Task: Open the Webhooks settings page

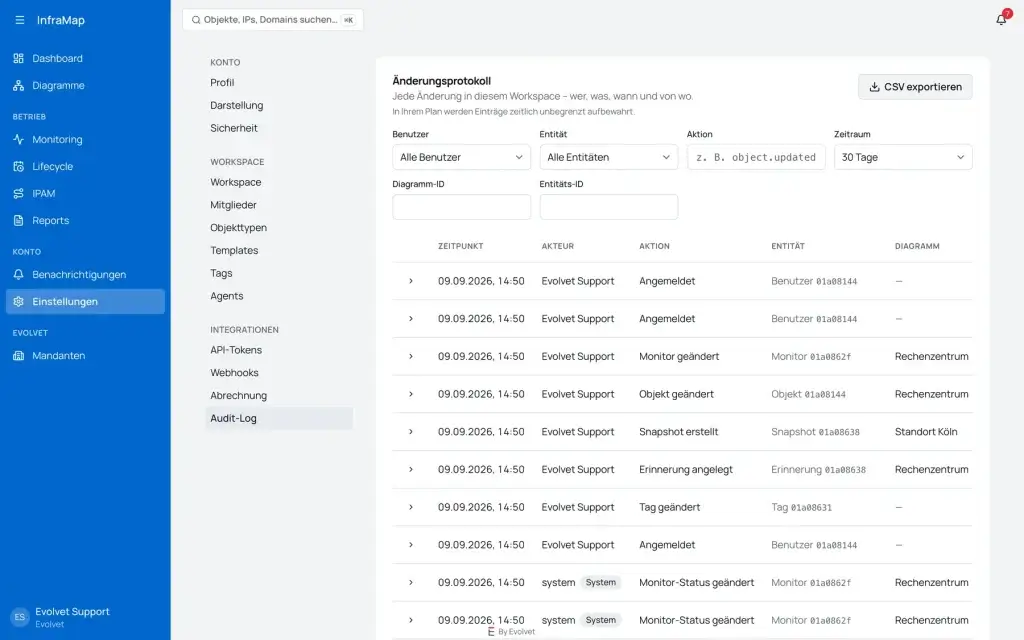Action: (234, 373)
